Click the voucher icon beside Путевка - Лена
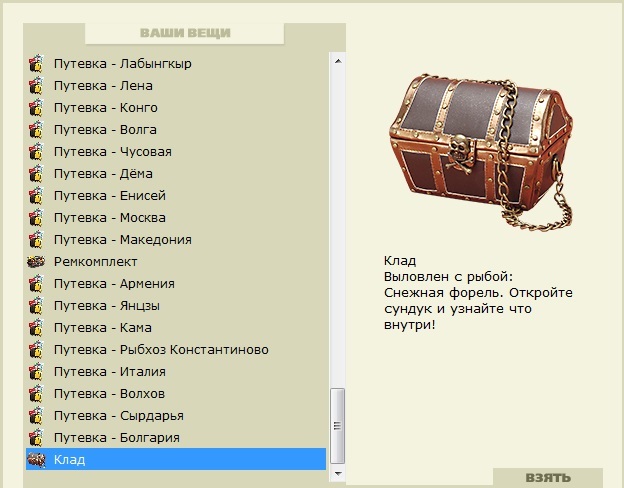624x488 pixels. [36, 85]
